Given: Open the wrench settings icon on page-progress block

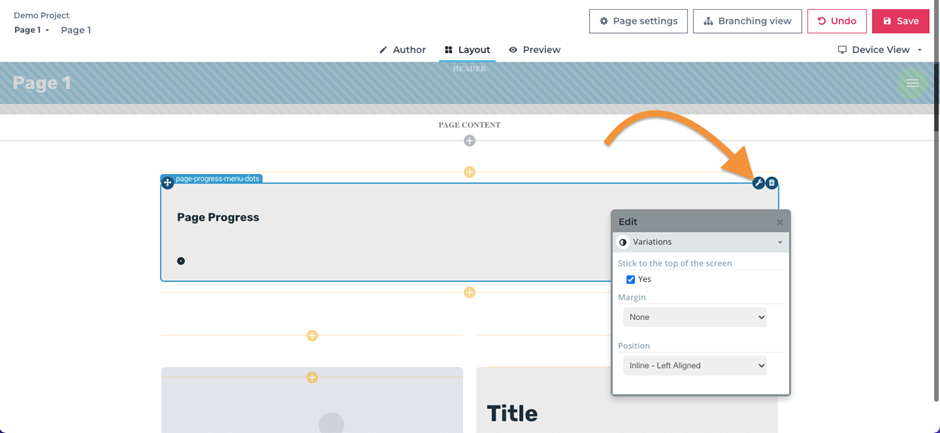Looking at the screenshot, I should click(x=758, y=183).
